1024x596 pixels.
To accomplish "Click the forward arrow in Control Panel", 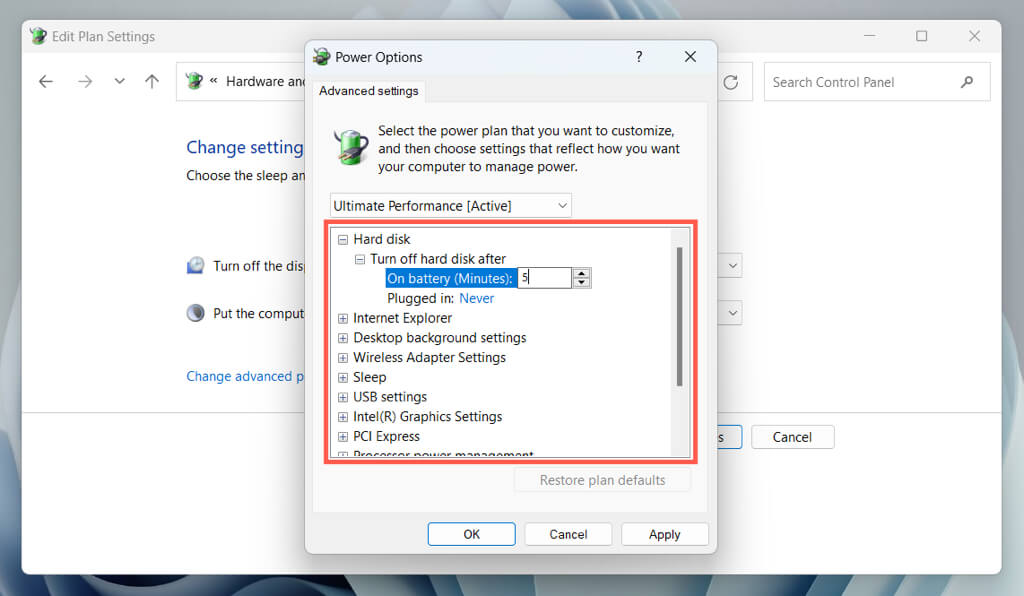I will pyautogui.click(x=85, y=82).
